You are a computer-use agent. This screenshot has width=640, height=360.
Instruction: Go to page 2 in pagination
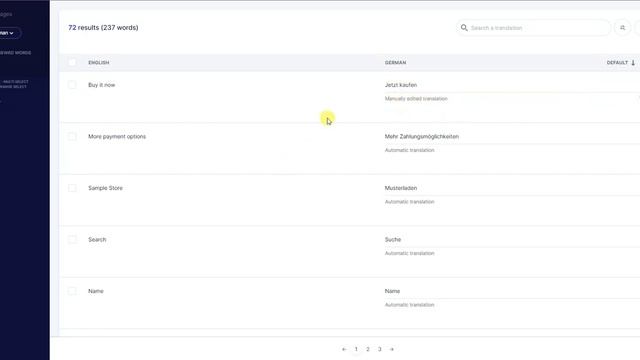point(368,349)
